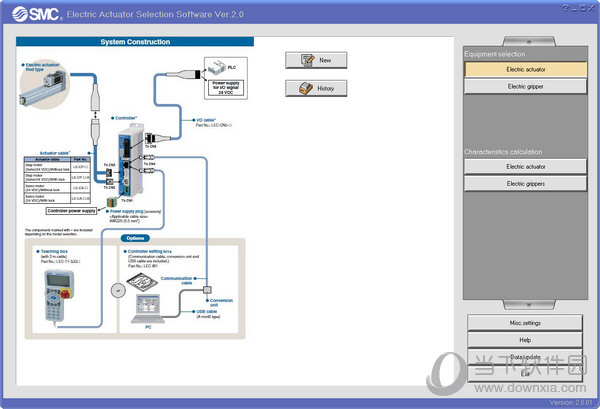Click the 'Characteristics calculation' section heading
The width and height of the screenshot is (600, 409).
pos(503,152)
